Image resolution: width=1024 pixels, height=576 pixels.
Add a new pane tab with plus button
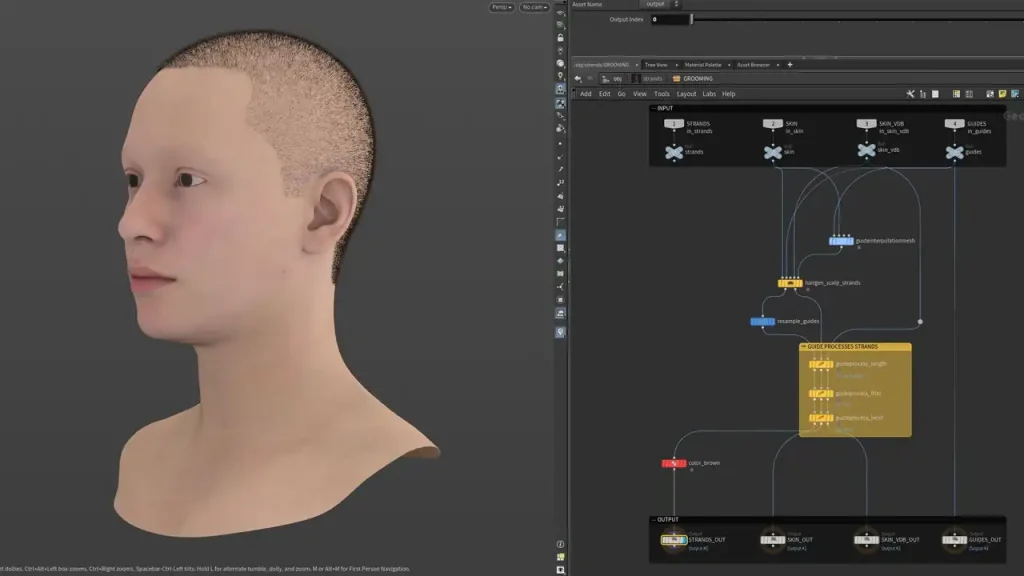tap(790, 64)
